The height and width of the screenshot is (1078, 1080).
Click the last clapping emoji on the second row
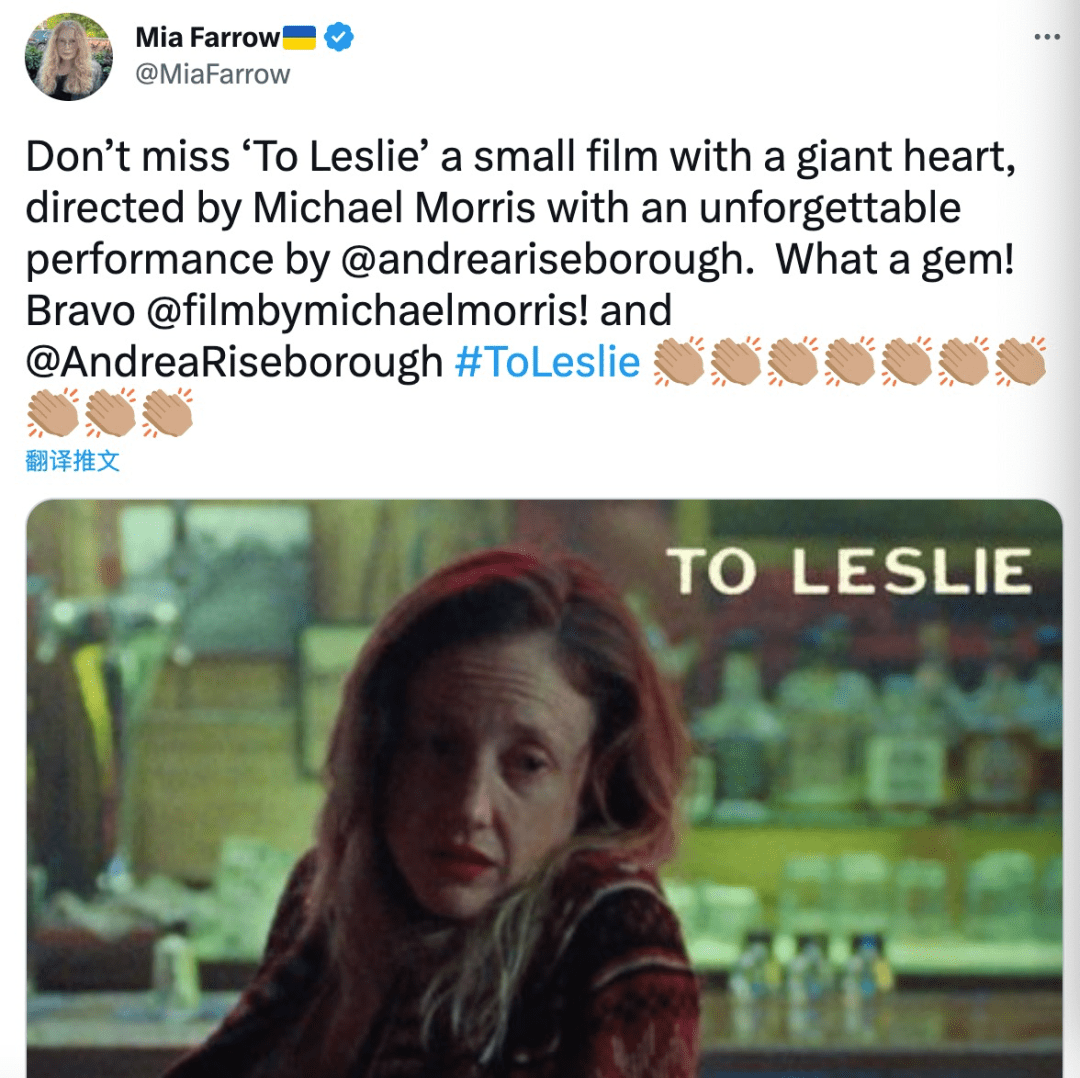pyautogui.click(x=168, y=413)
